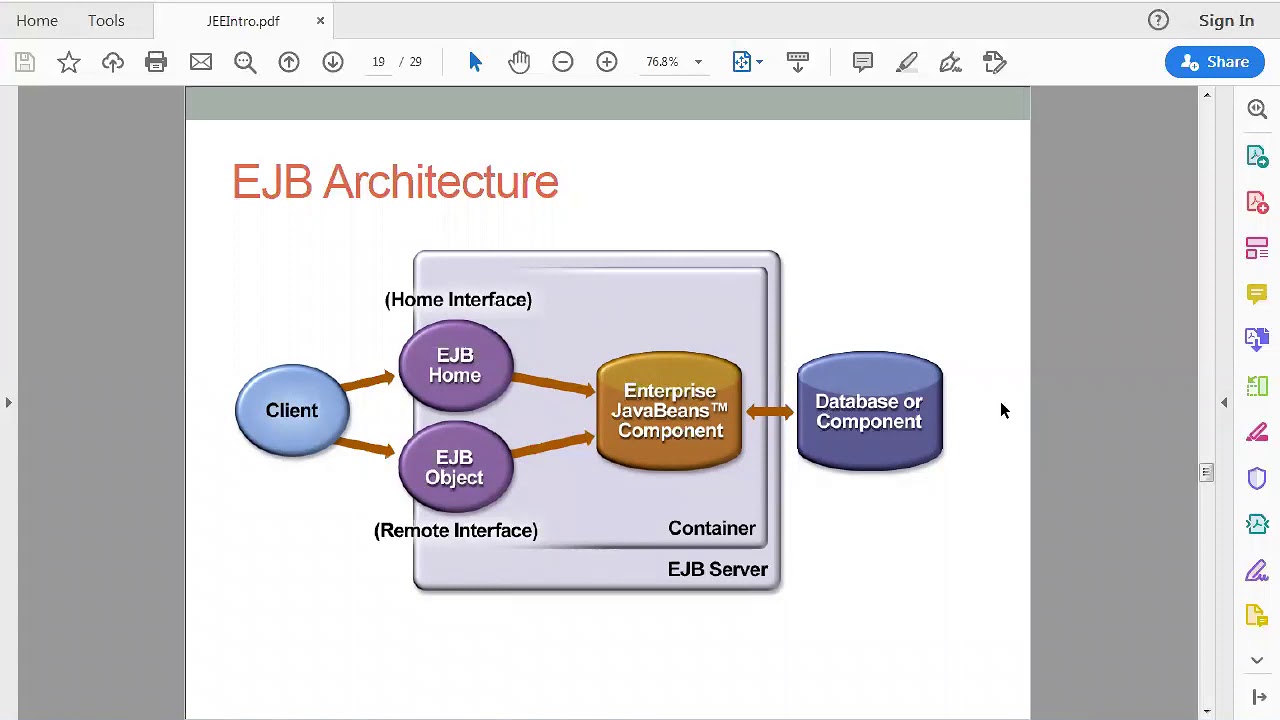
Task: Print the document with printer icon
Action: click(156, 62)
